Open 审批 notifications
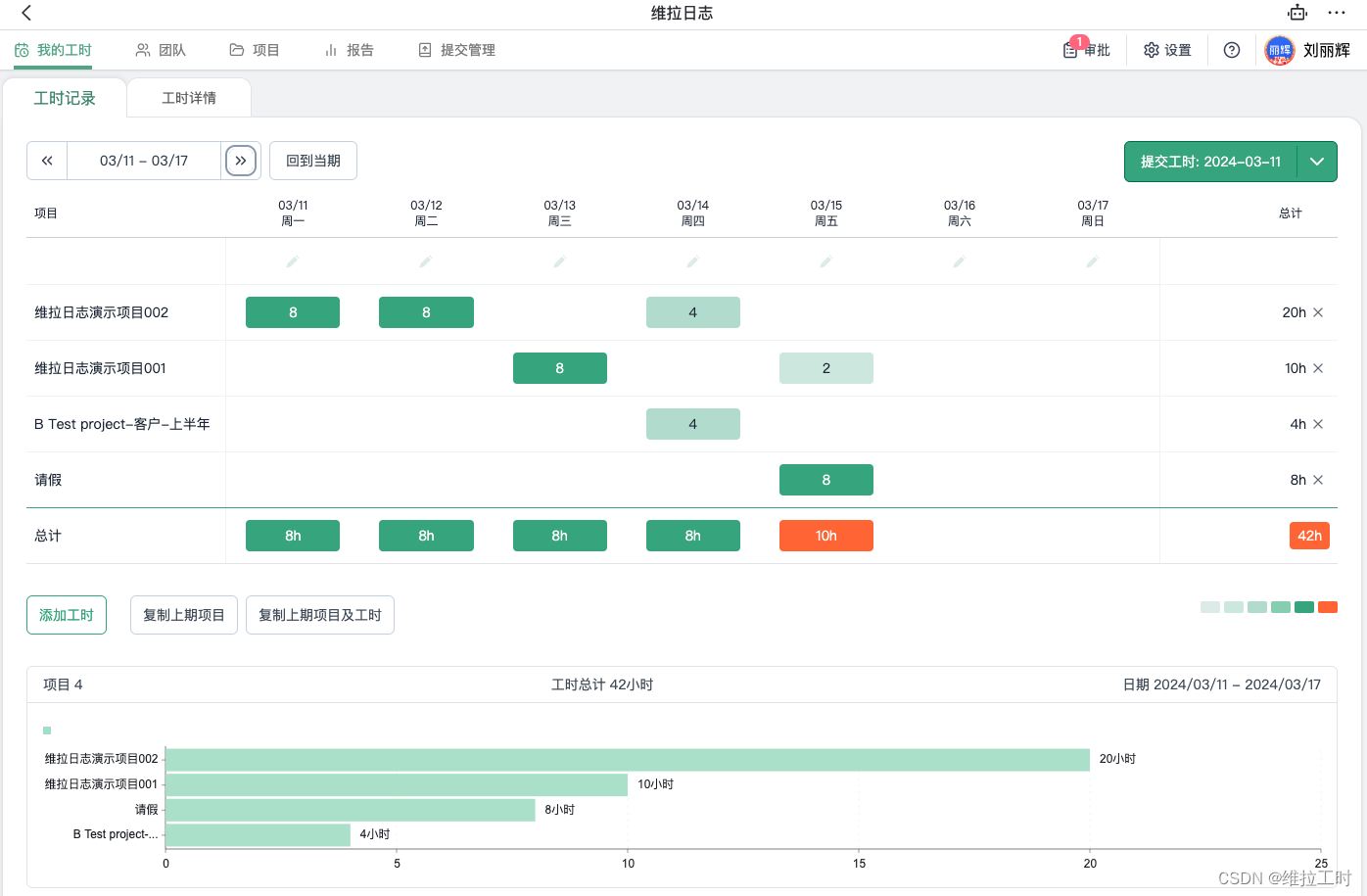The height and width of the screenshot is (896, 1367). pyautogui.click(x=1087, y=50)
